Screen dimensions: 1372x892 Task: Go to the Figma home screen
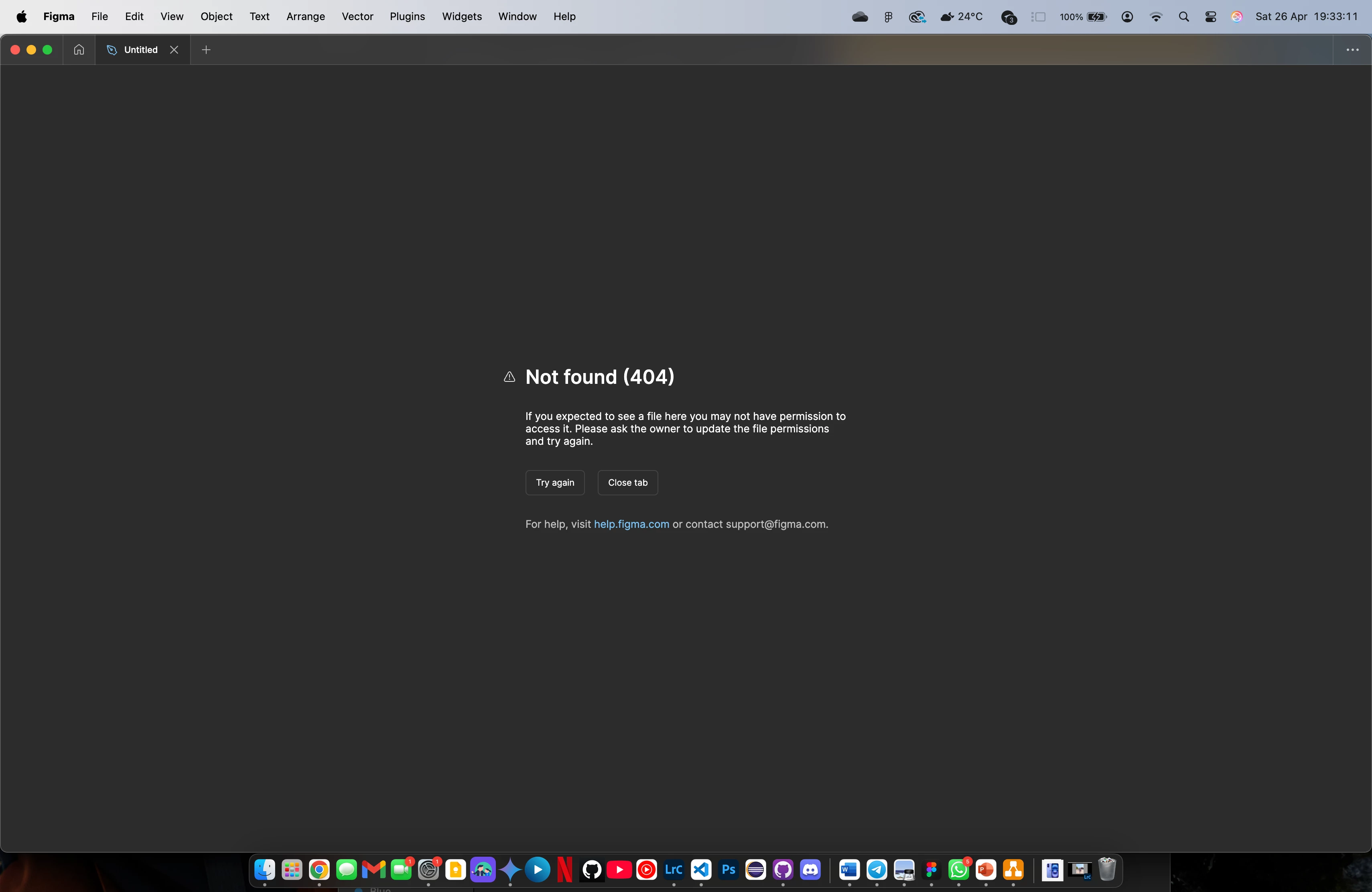[x=79, y=50]
